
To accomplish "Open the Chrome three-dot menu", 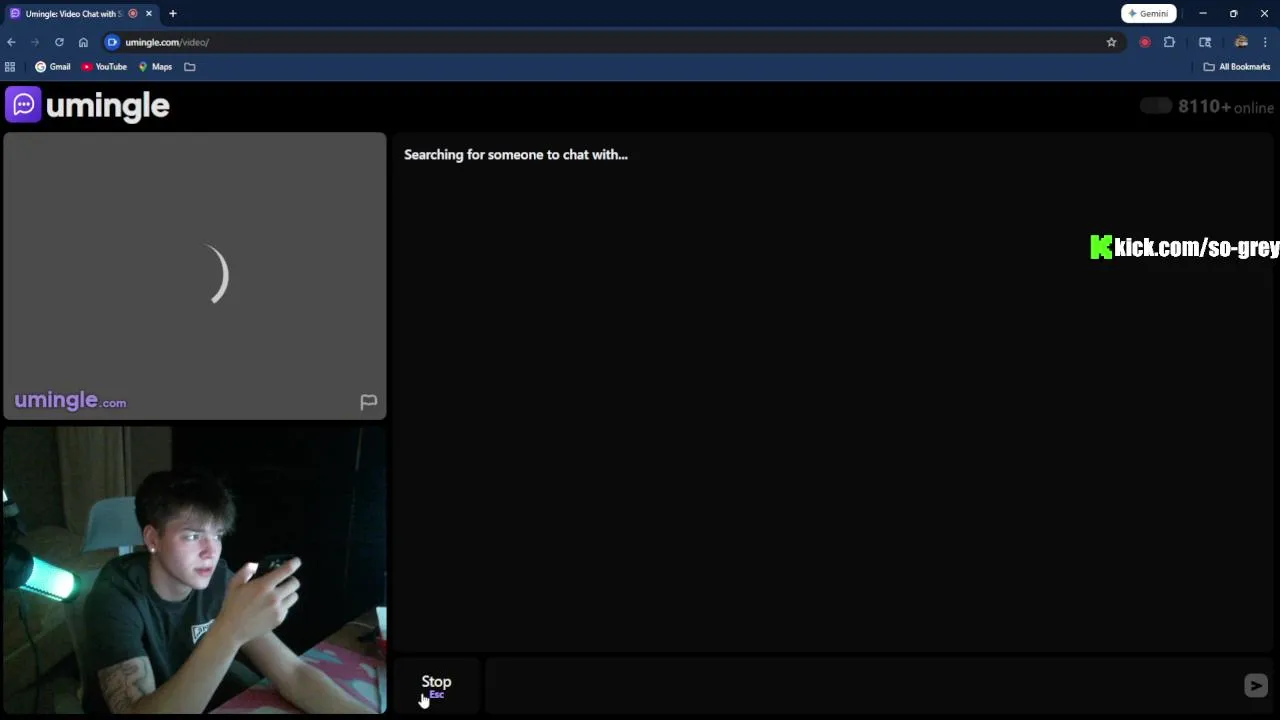I will (1265, 42).
